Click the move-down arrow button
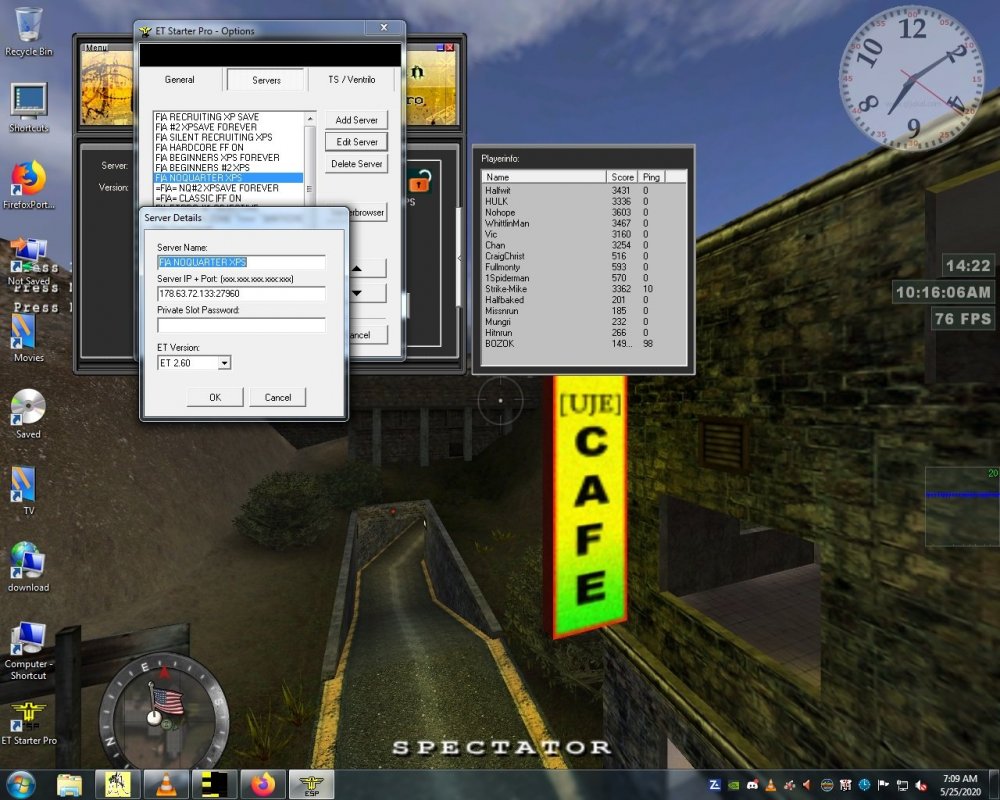Viewport: 1000px width, 800px height. [x=368, y=293]
